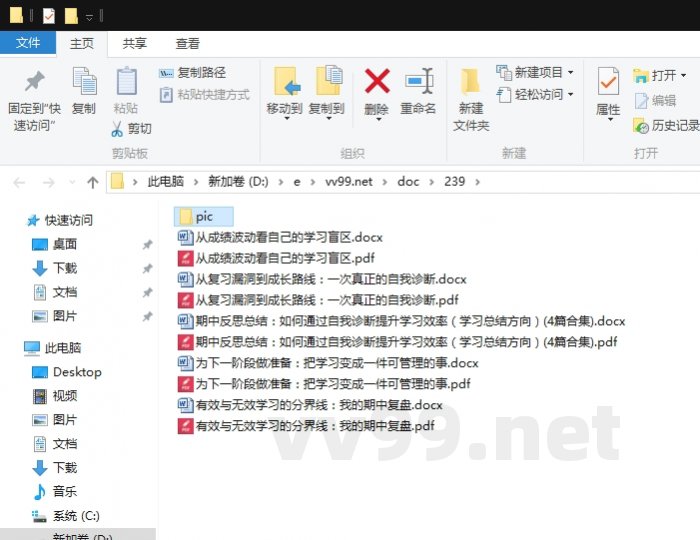The image size is (700, 540).
Task: Select 从复习漏洞到成长路线 pdf file
Action: coord(318,300)
